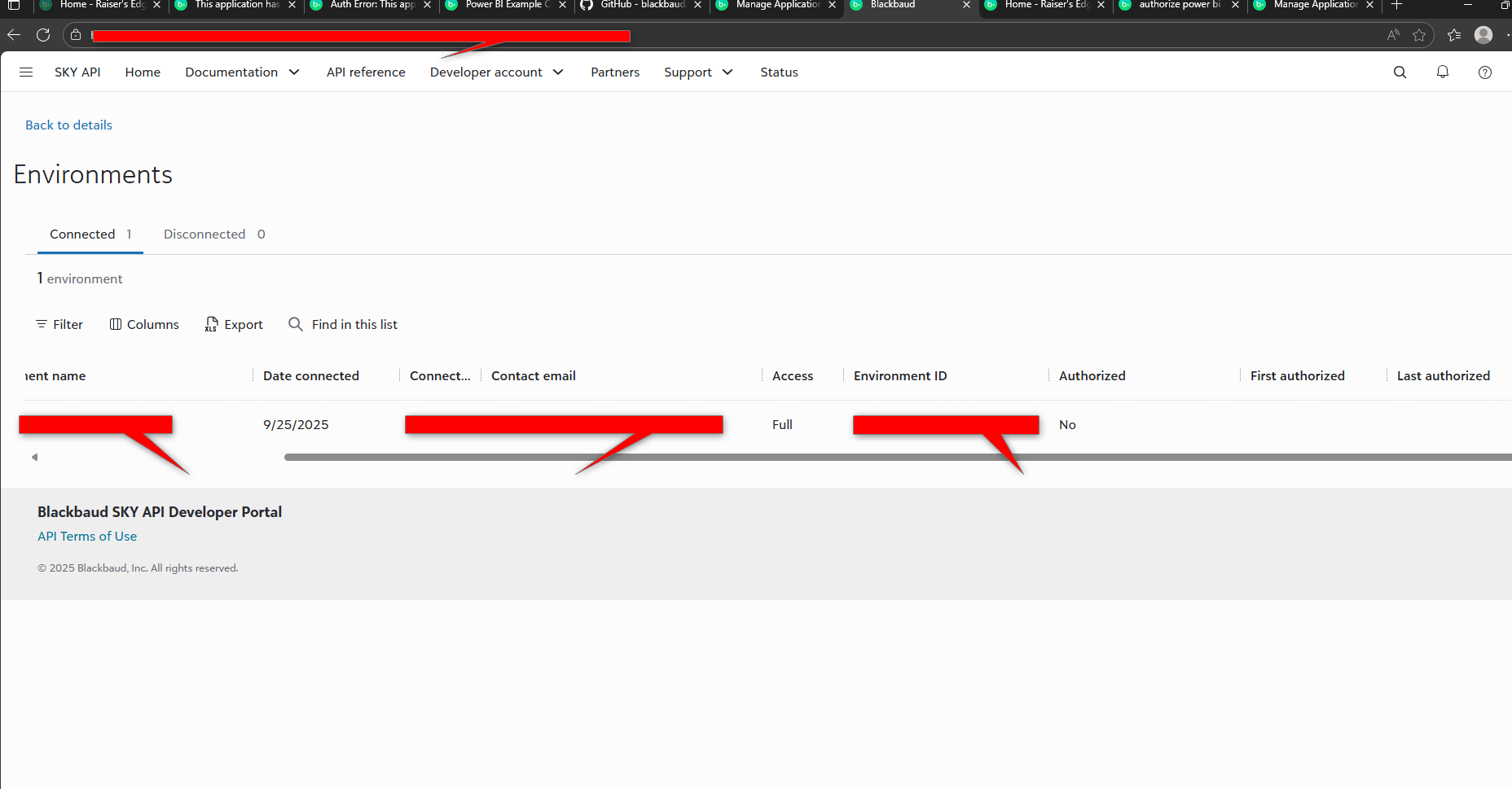Click the table's left scroll arrow
Viewport: 1512px width, 789px height.
(34, 458)
